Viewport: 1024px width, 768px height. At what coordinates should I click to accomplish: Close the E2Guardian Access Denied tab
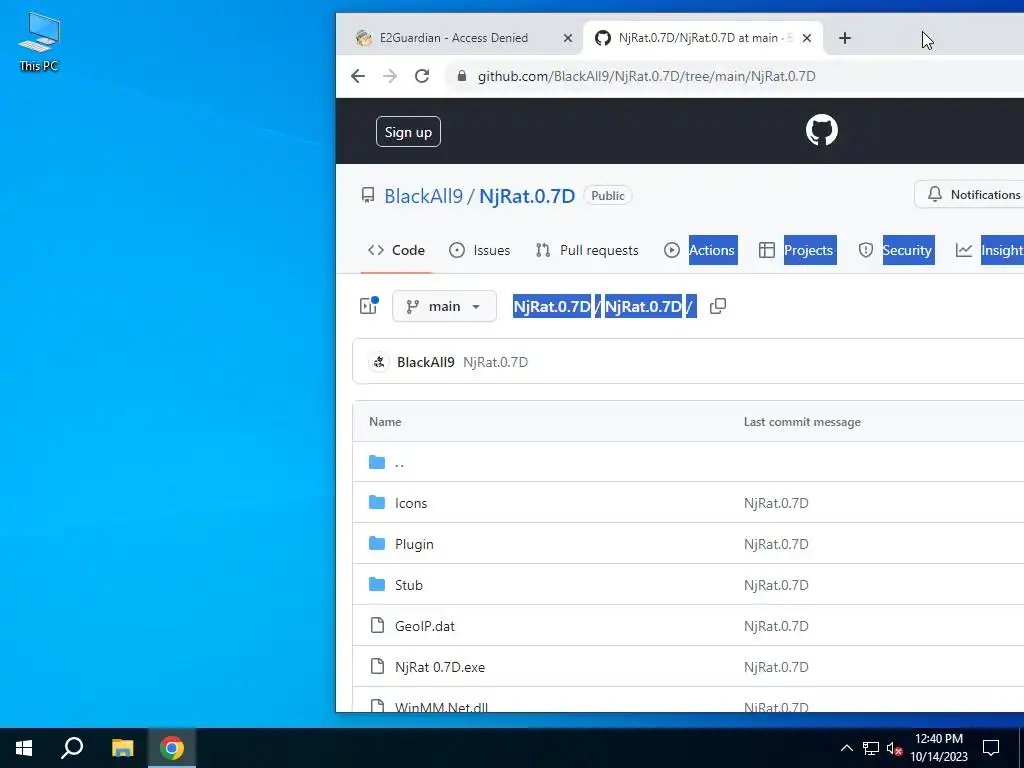point(568,38)
